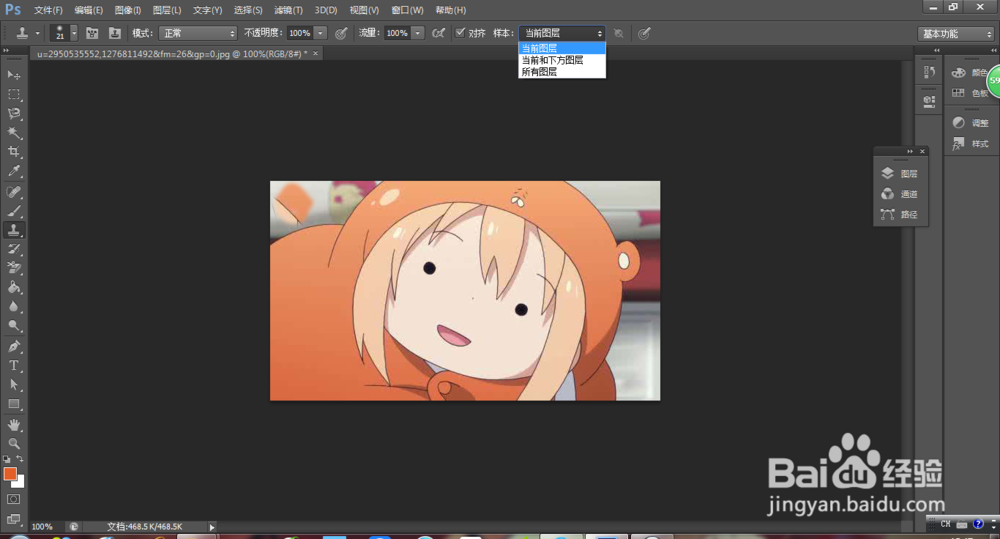Choose 所有图层 from sample list

click(x=562, y=71)
